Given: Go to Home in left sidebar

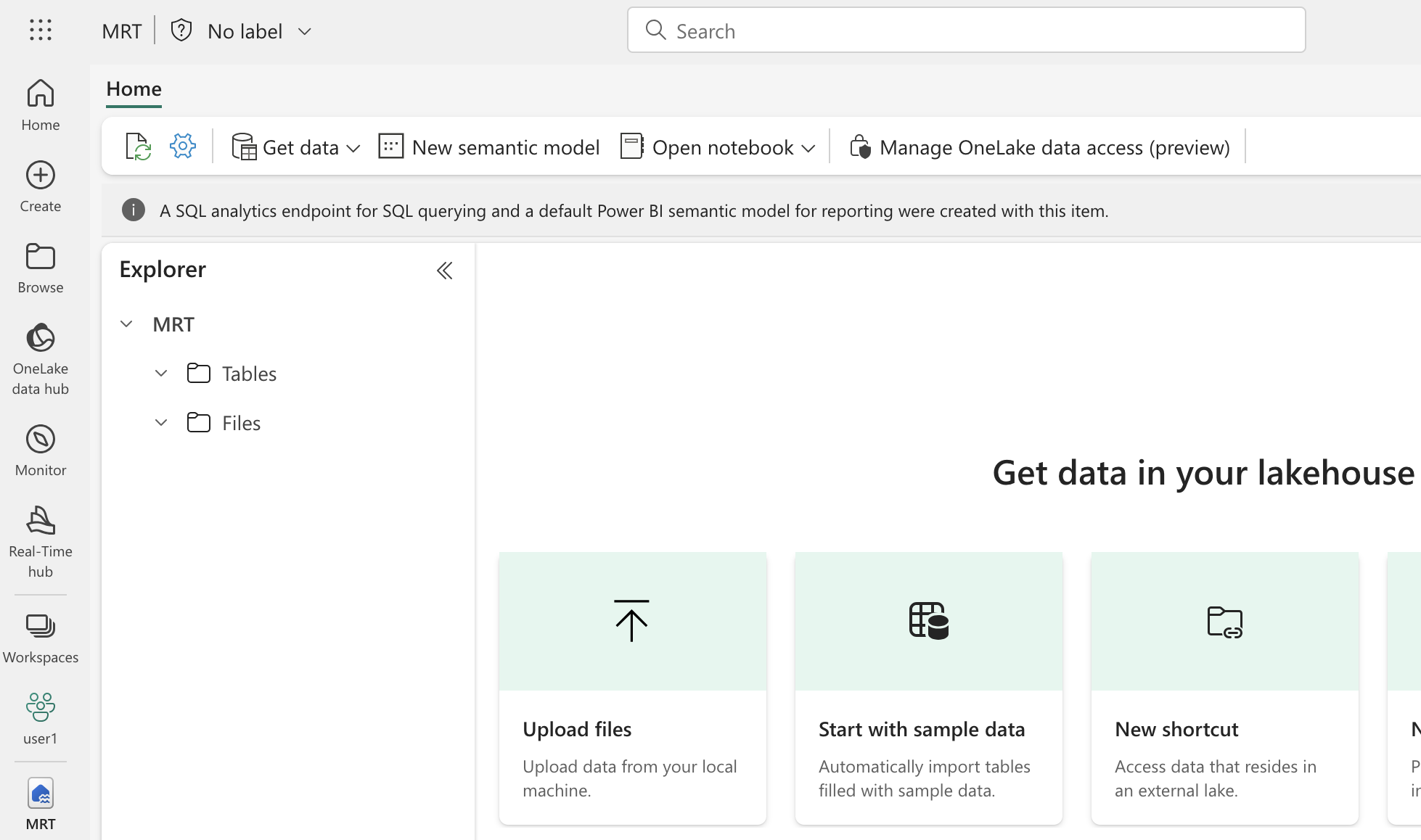Looking at the screenshot, I should tap(41, 105).
